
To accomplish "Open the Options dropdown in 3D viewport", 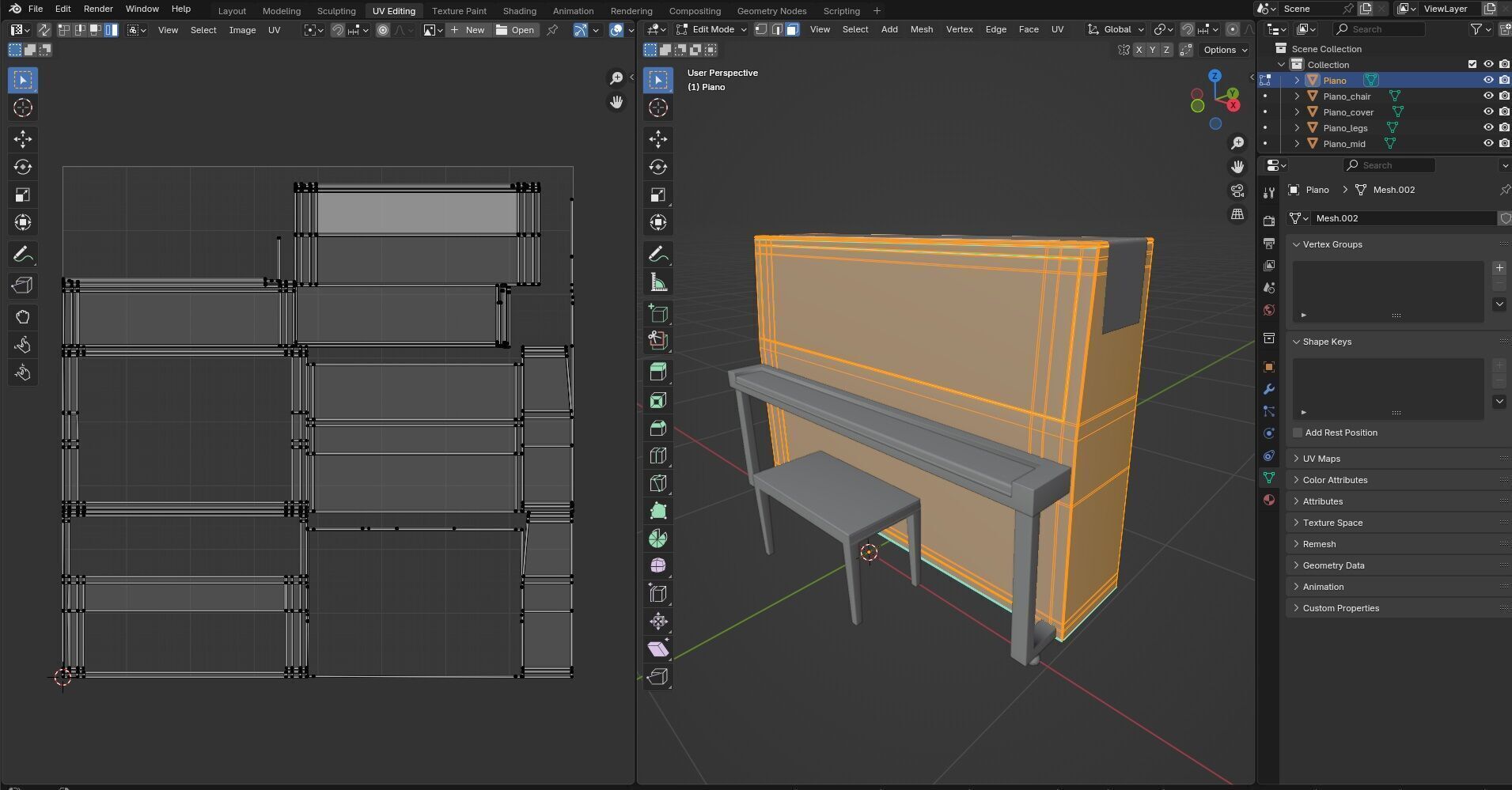I will [1225, 50].
